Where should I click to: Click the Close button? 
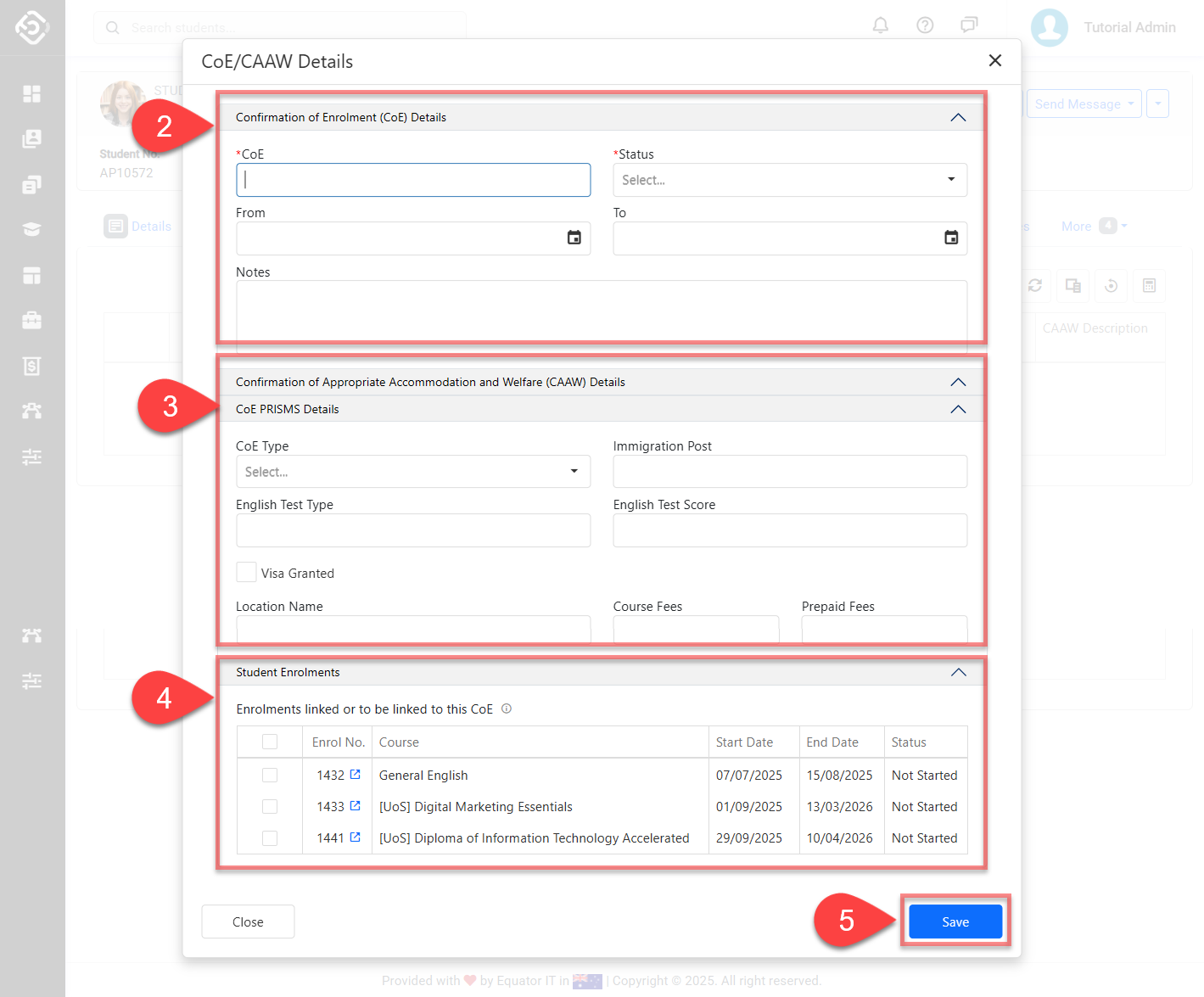(x=248, y=922)
